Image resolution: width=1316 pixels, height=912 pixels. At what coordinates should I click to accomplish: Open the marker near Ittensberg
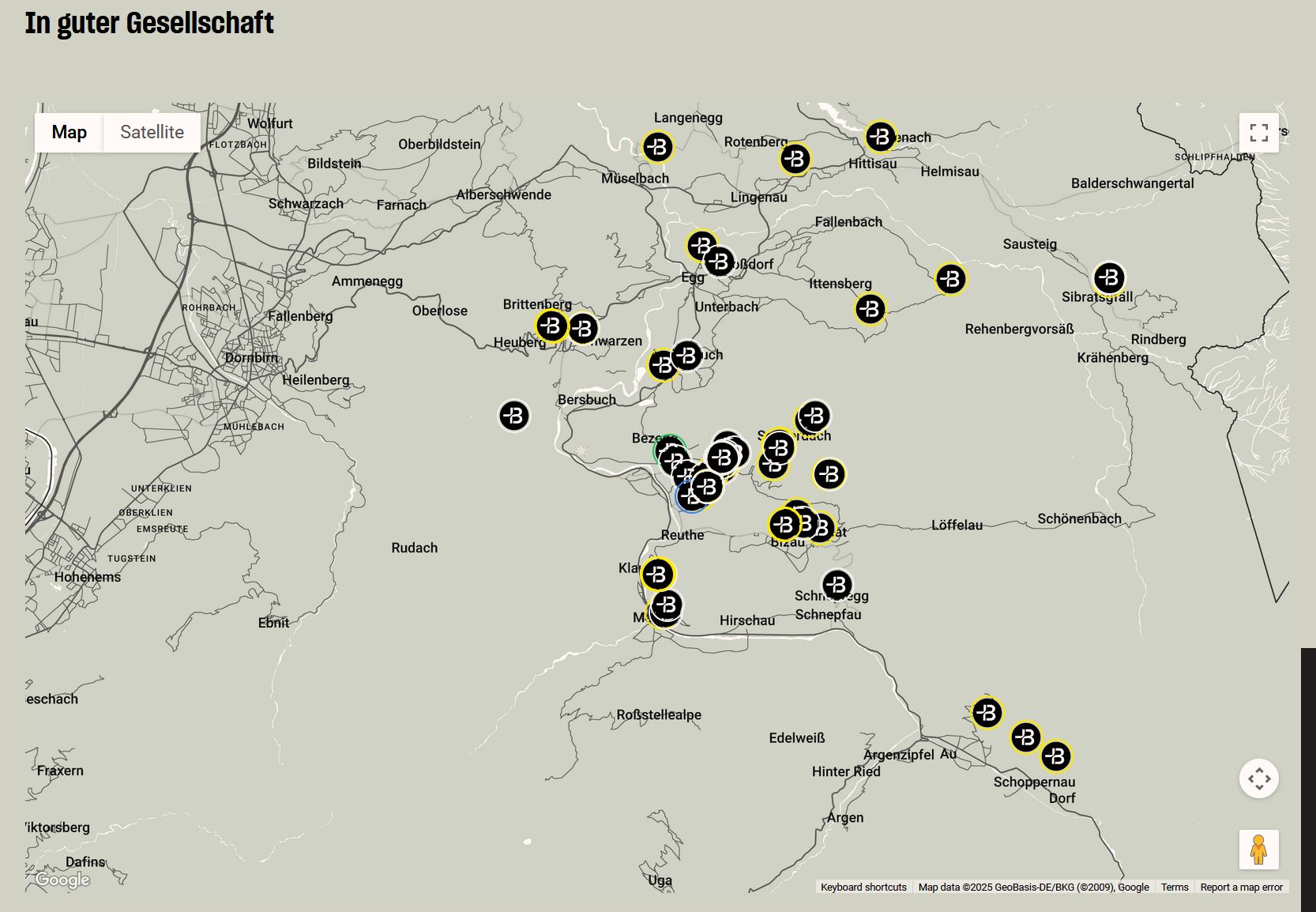pos(870,309)
